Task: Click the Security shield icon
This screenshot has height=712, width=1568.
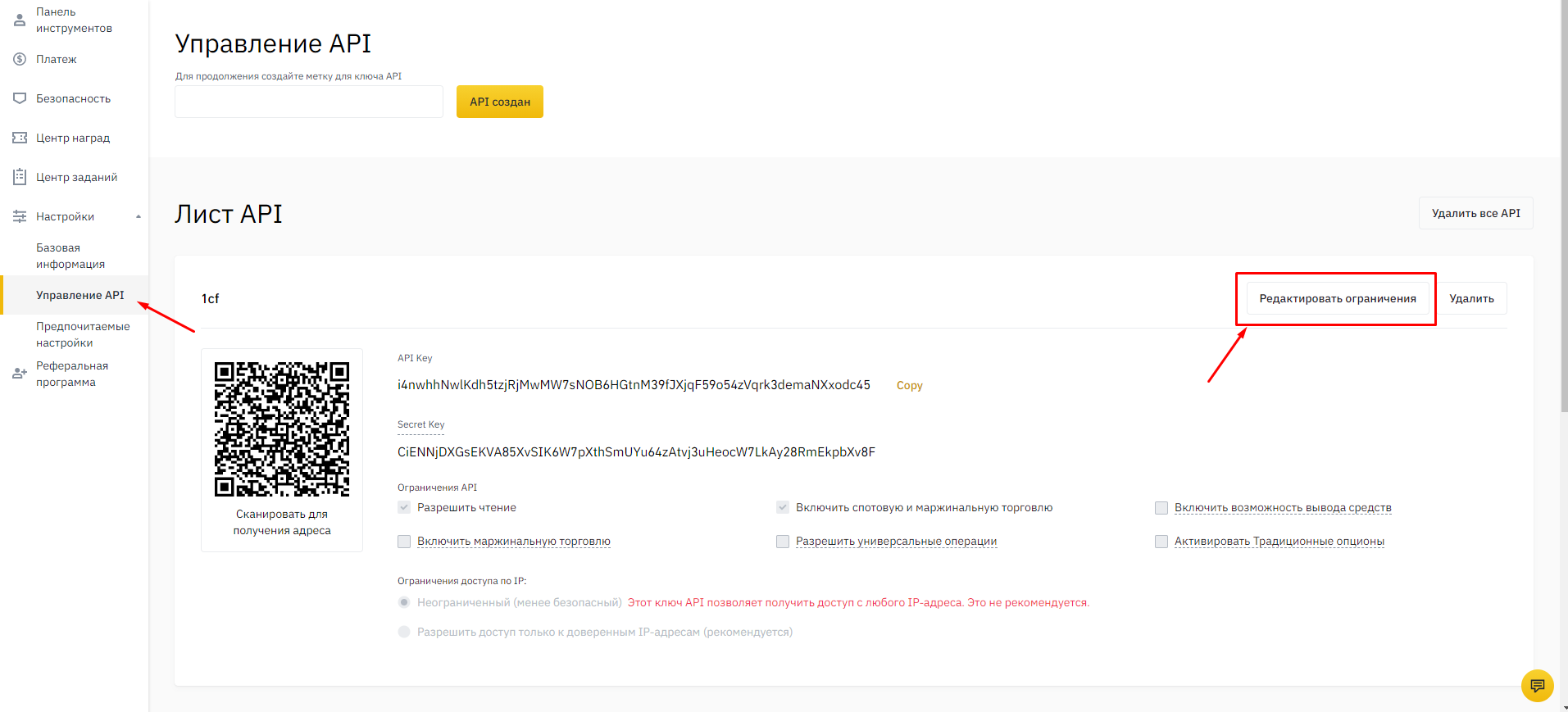Action: [x=20, y=98]
